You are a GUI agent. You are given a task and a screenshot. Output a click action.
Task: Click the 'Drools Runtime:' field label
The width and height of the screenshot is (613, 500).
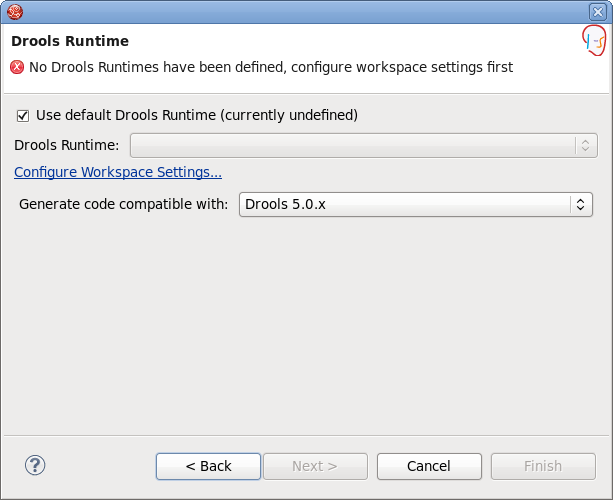[66, 145]
